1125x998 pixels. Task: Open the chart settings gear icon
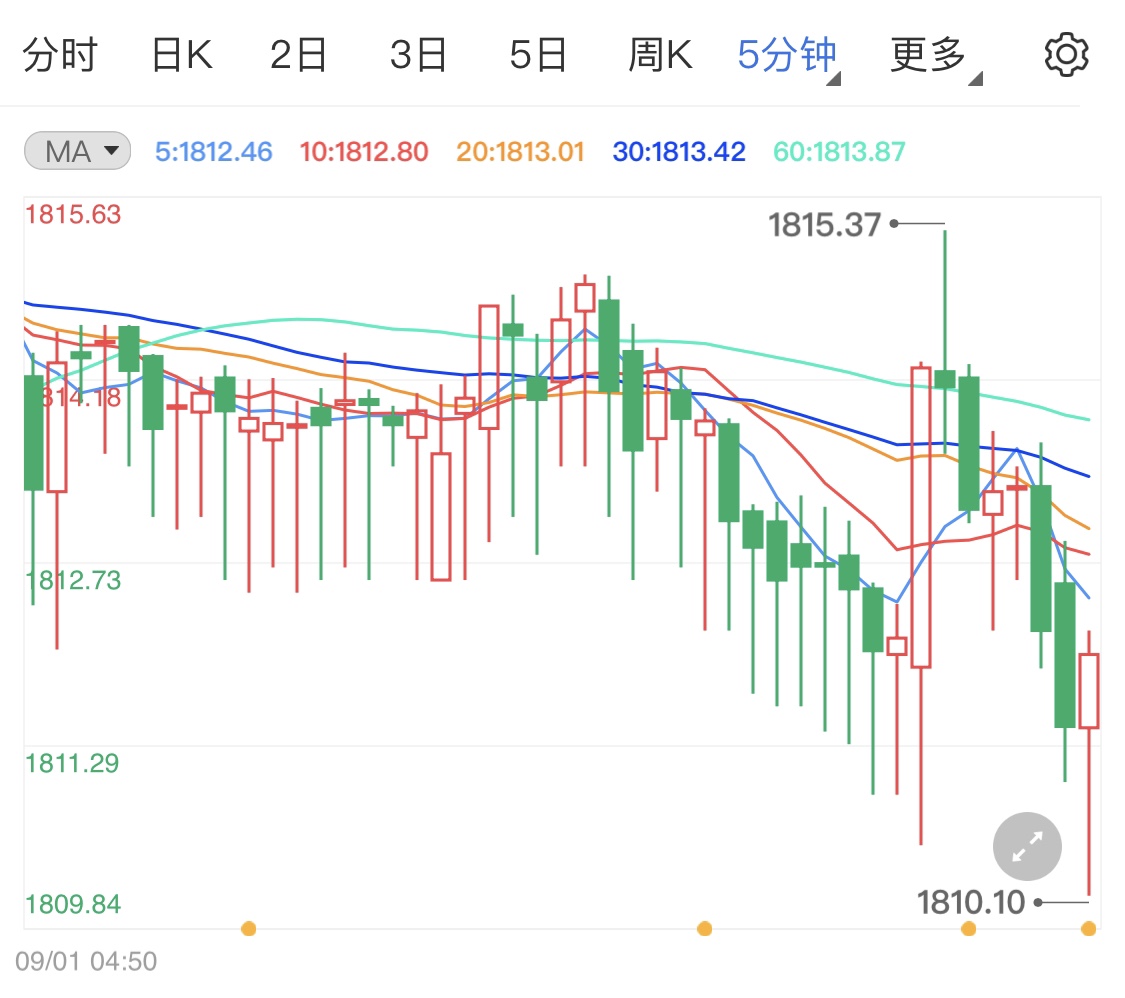coord(1066,55)
